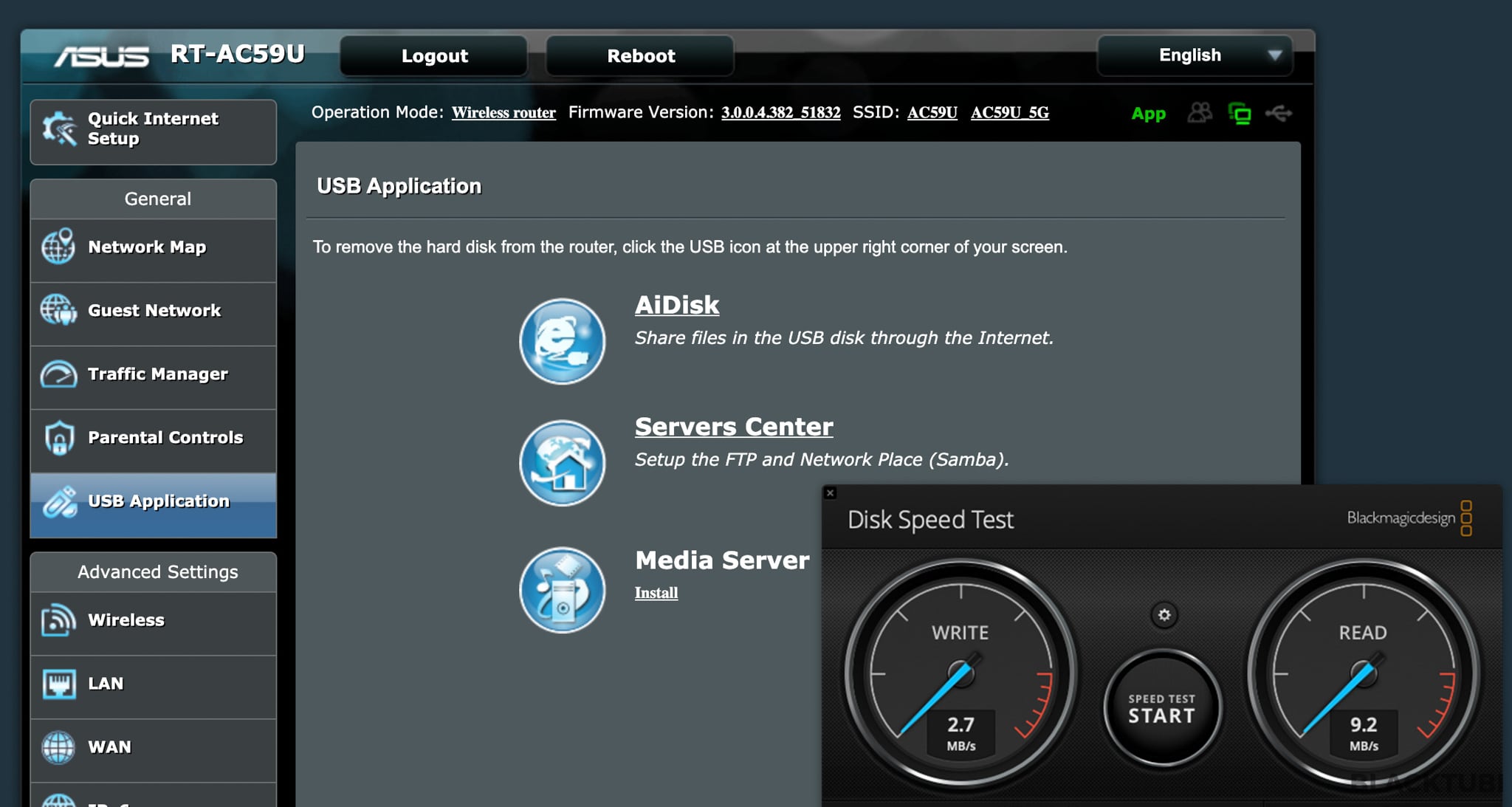This screenshot has height=807, width=1512.
Task: Click the guest users status icon
Action: 1200,113
